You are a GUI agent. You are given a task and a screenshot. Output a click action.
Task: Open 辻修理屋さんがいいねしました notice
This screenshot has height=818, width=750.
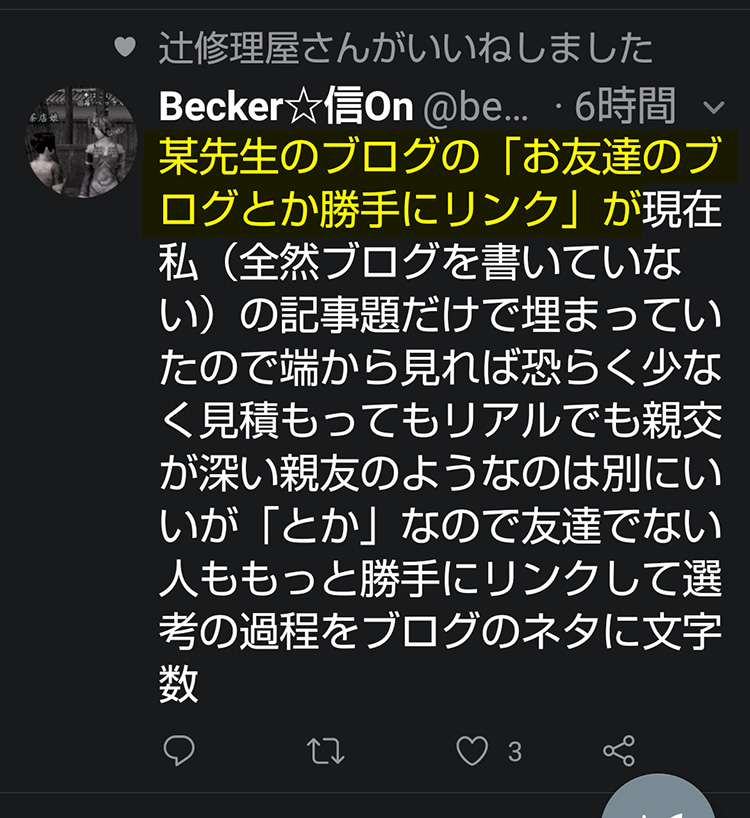[405, 47]
